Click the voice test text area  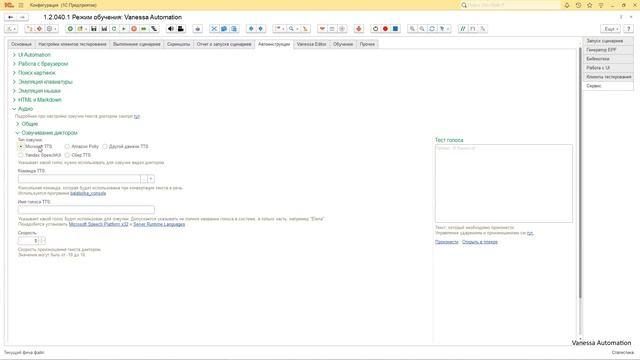click(504, 183)
